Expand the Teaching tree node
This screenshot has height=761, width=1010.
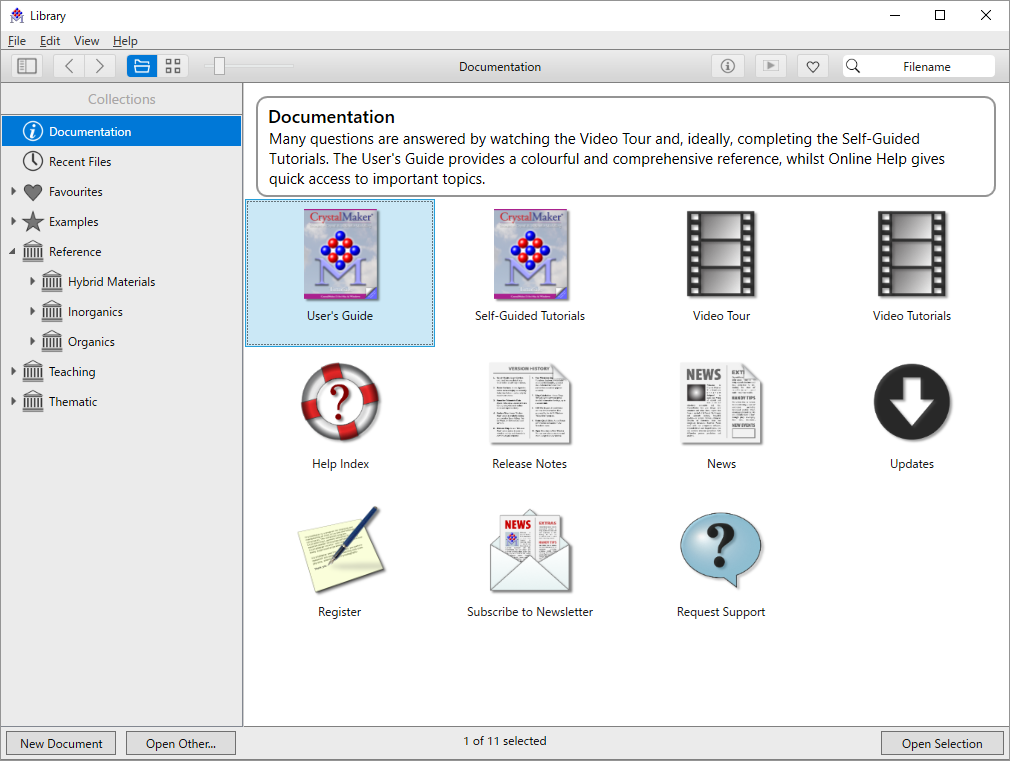coord(13,371)
